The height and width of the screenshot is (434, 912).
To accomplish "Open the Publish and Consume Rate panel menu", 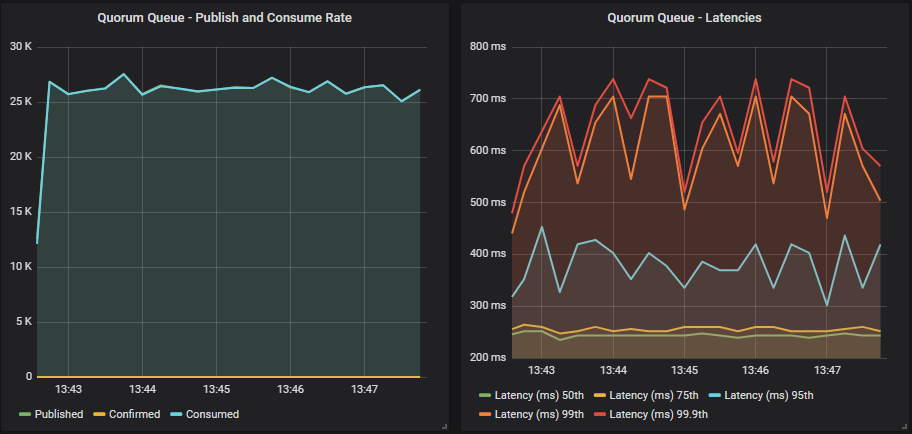I will tap(224, 17).
